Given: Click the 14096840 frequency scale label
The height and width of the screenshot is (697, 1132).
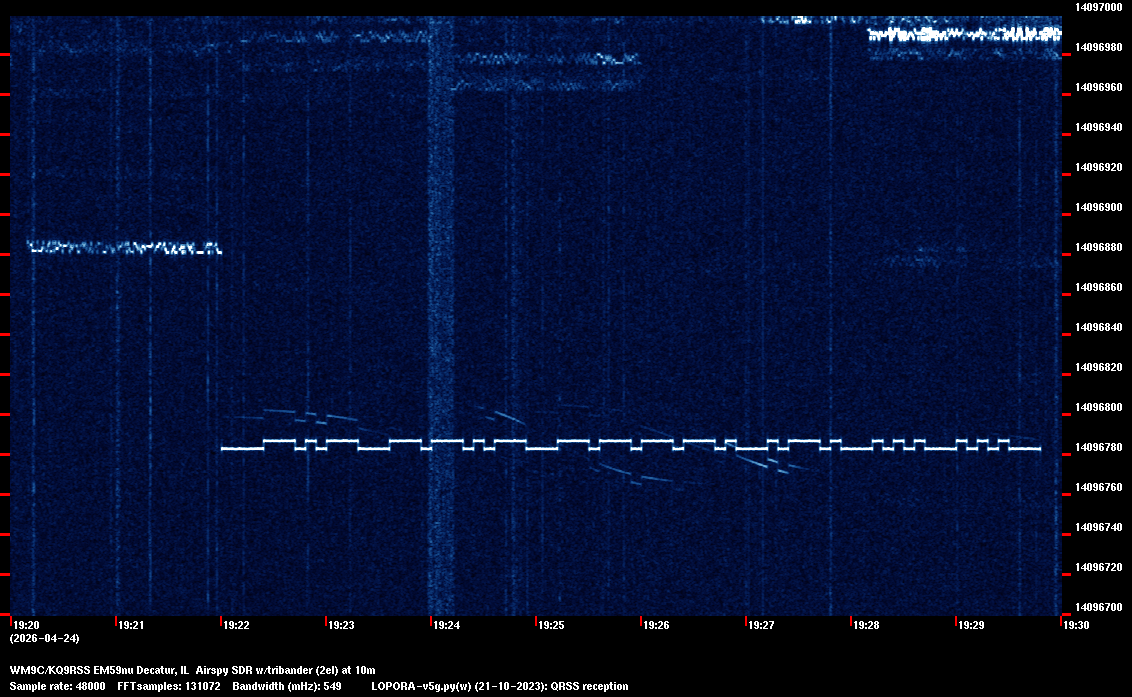Looking at the screenshot, I should tap(1099, 327).
